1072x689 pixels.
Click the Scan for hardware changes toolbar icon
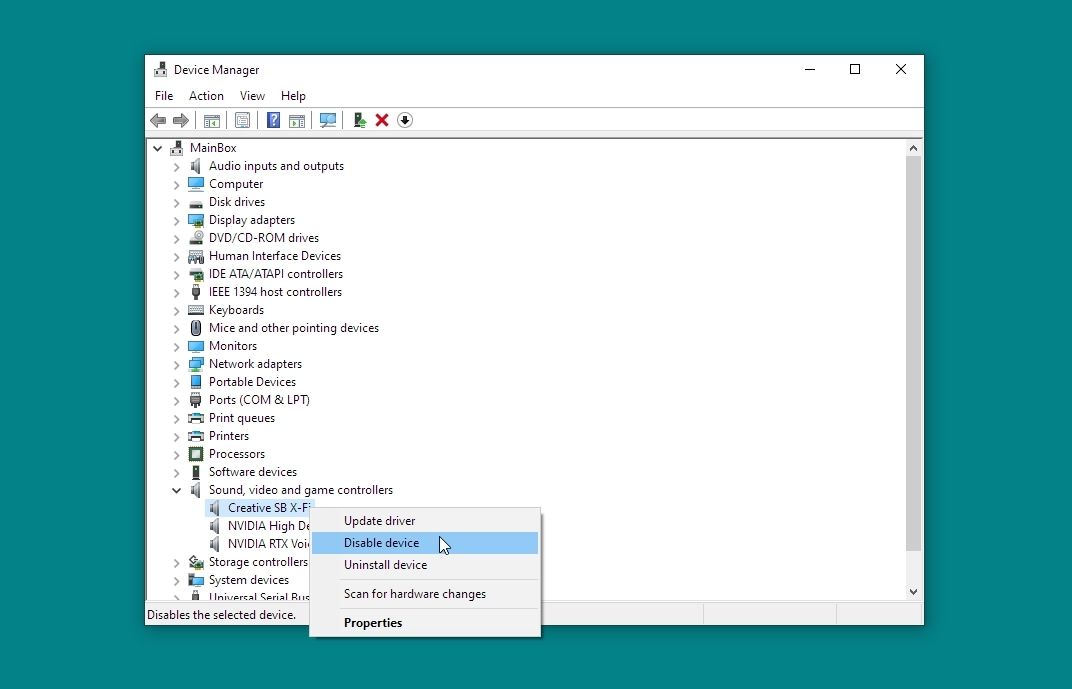pos(328,120)
